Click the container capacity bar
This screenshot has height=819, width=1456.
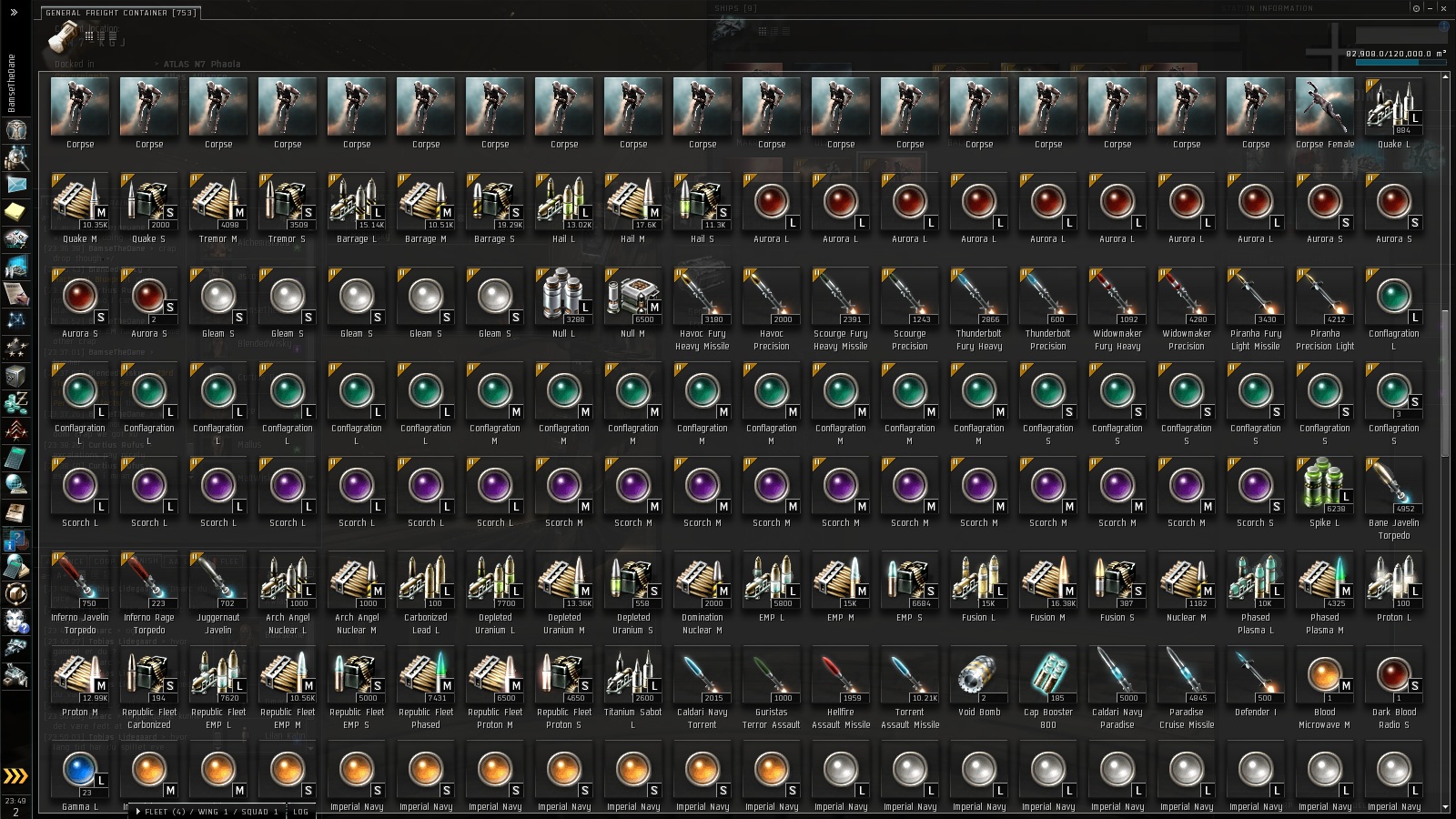[1400, 64]
